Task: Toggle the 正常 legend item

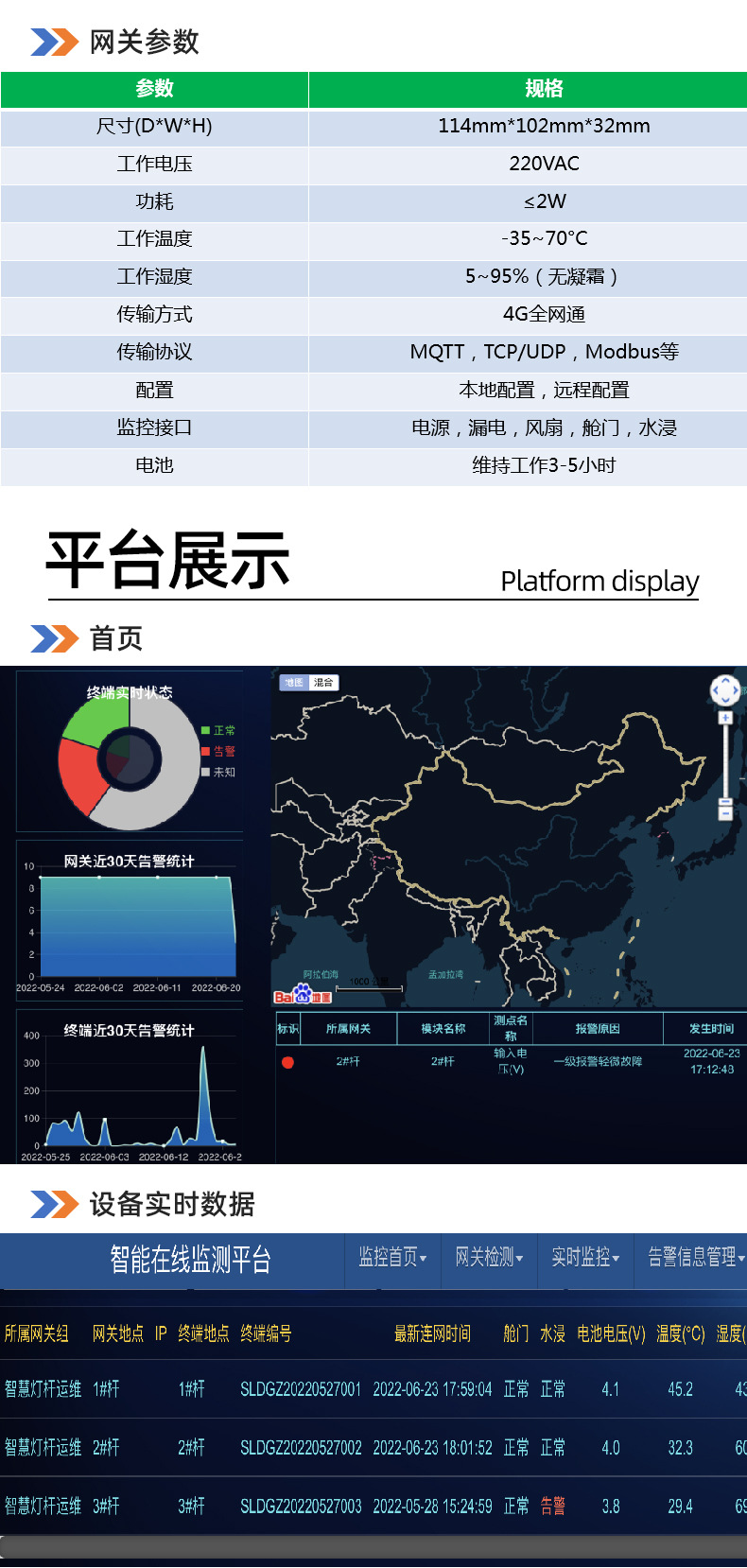Action: [217, 730]
